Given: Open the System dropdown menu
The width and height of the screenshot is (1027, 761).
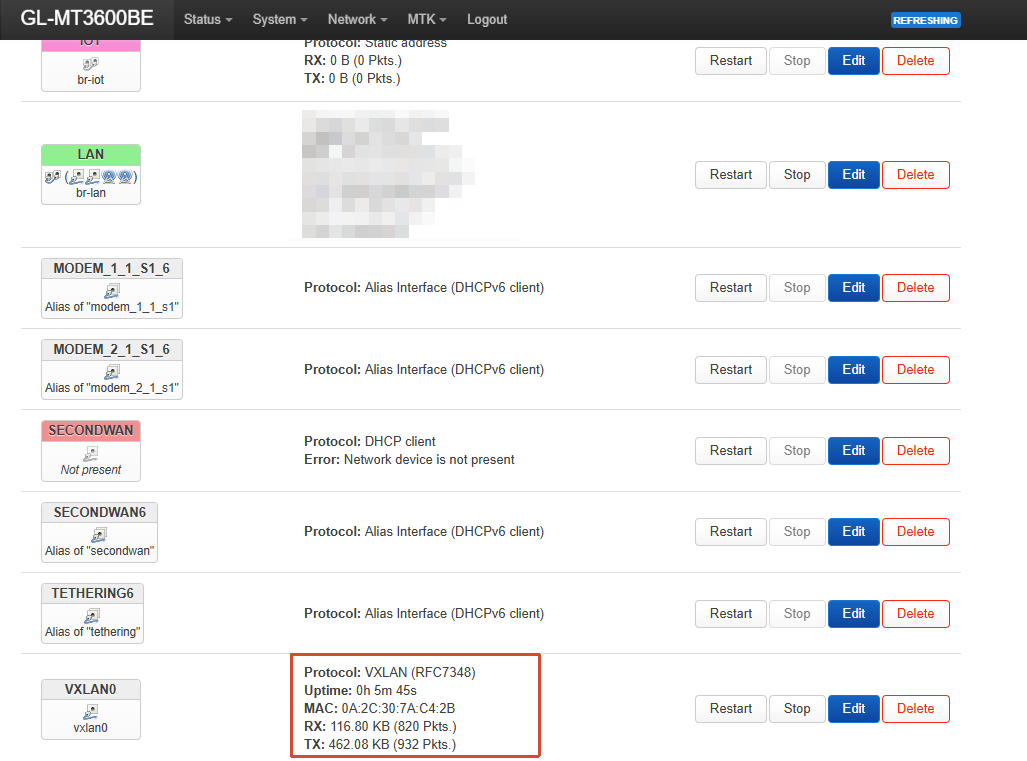Looking at the screenshot, I should [x=280, y=20].
